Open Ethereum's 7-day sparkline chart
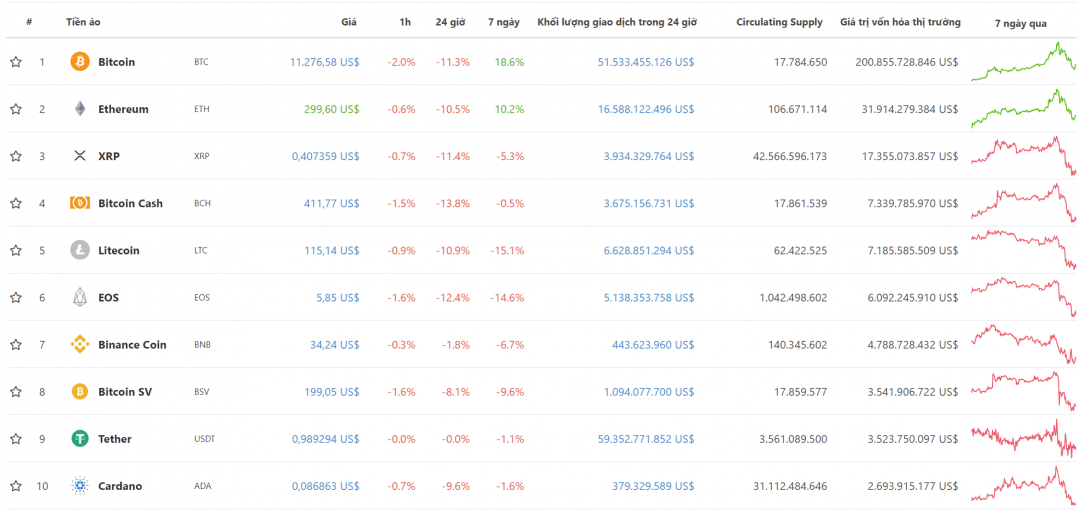 click(1024, 109)
